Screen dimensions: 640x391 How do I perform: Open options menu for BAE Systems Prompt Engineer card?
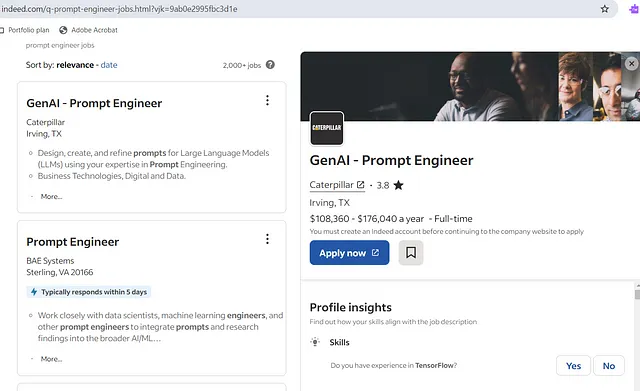[x=267, y=239]
